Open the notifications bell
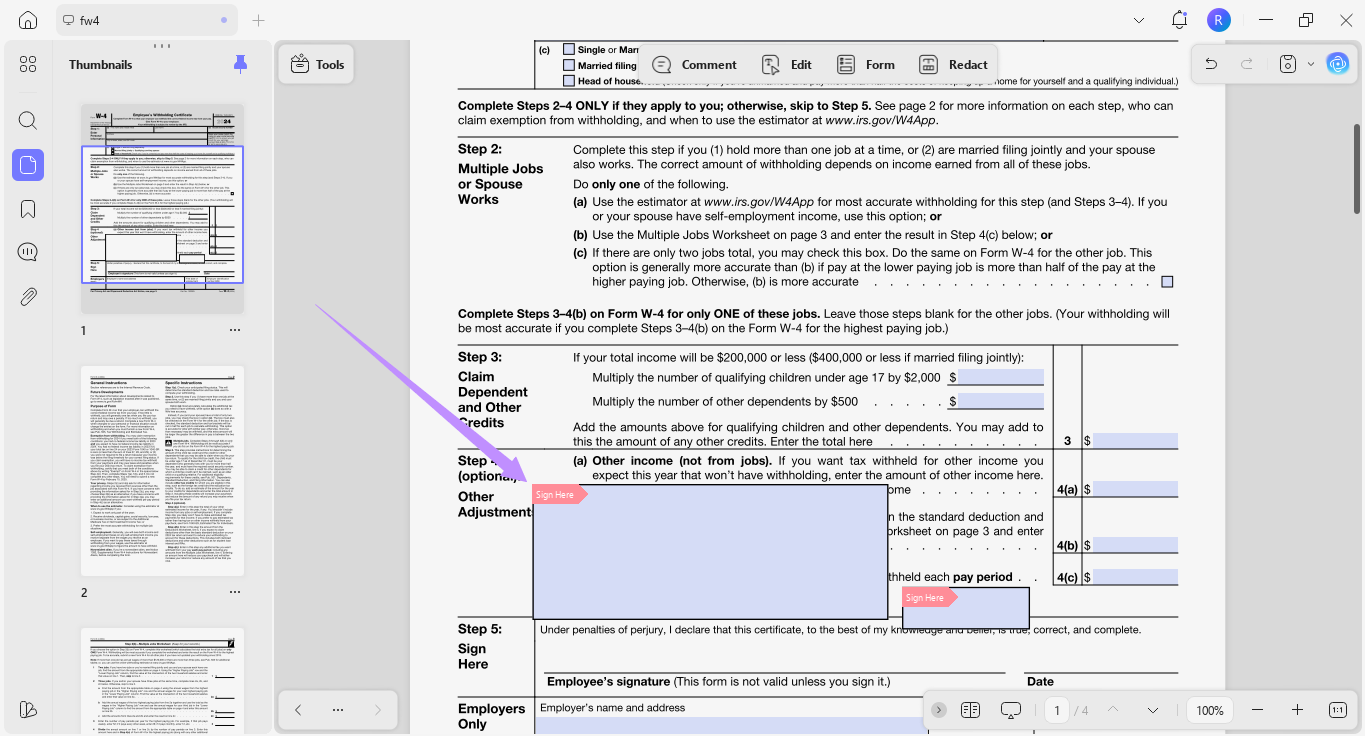This screenshot has width=1365, height=736. pos(1179,20)
